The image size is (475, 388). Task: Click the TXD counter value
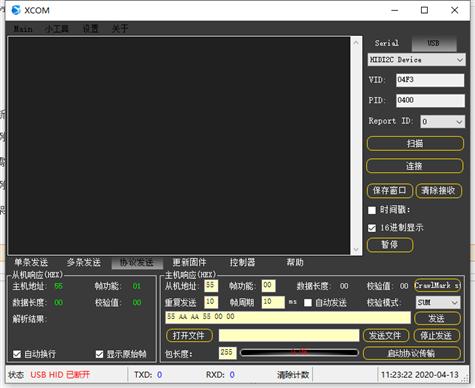[159, 375]
